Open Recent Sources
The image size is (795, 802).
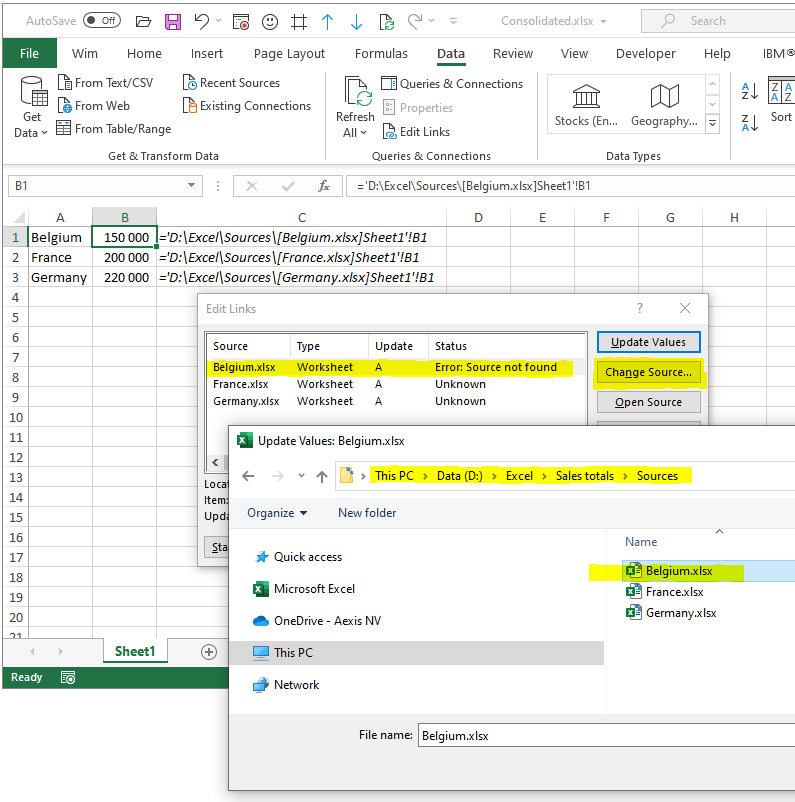[x=232, y=82]
